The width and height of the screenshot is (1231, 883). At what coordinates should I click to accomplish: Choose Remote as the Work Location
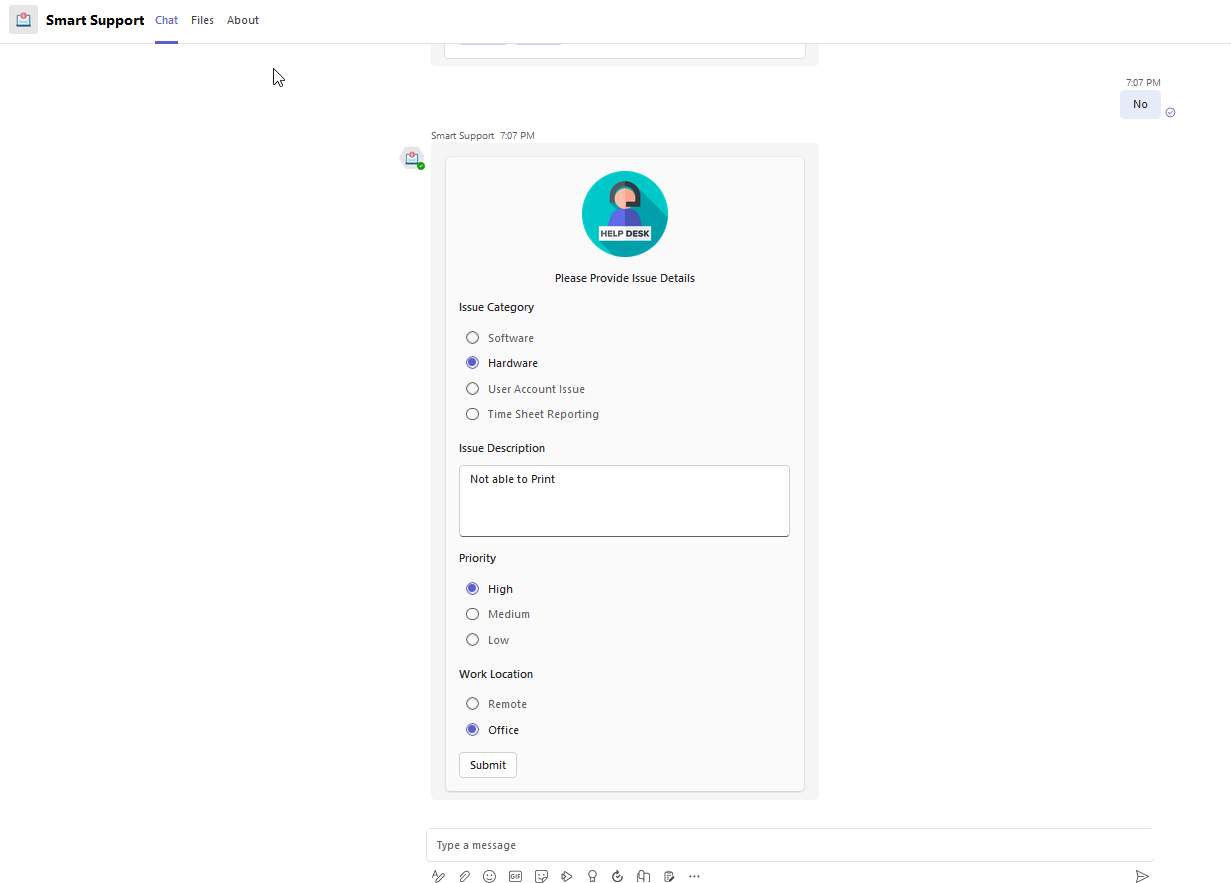click(472, 703)
